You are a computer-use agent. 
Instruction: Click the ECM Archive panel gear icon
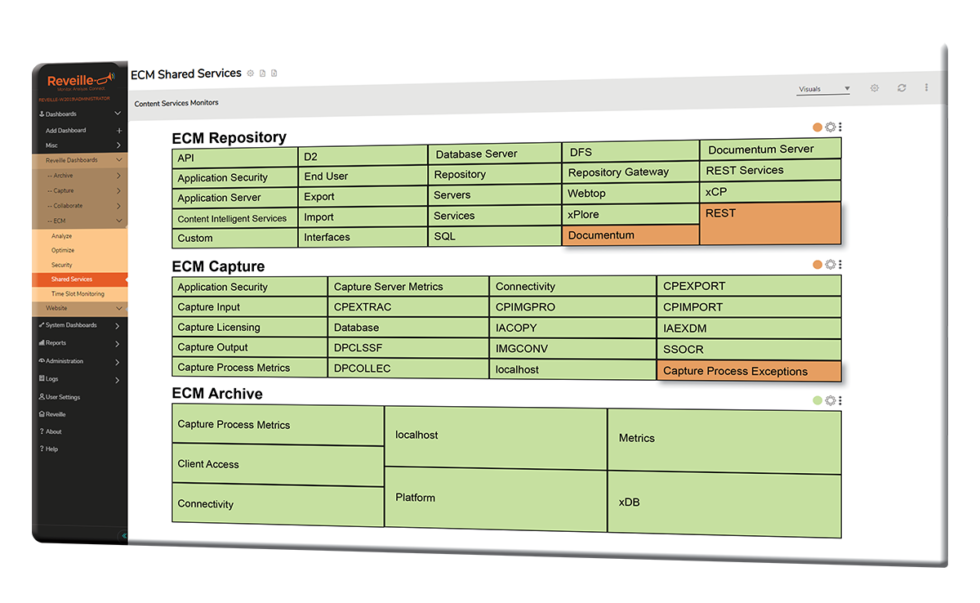(829, 400)
